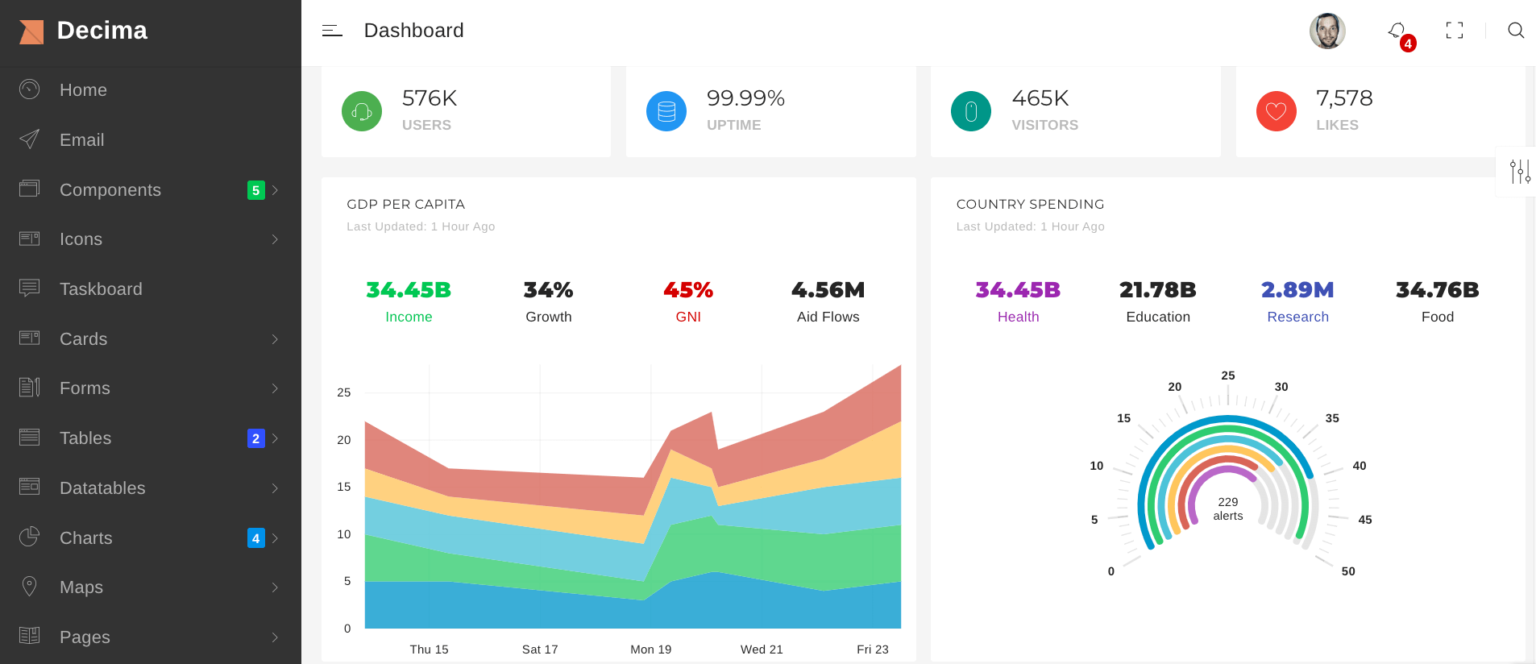Screen dimensions: 1536x664
Task: Open the Taskboard via its sidebar icon
Action: click(30, 289)
